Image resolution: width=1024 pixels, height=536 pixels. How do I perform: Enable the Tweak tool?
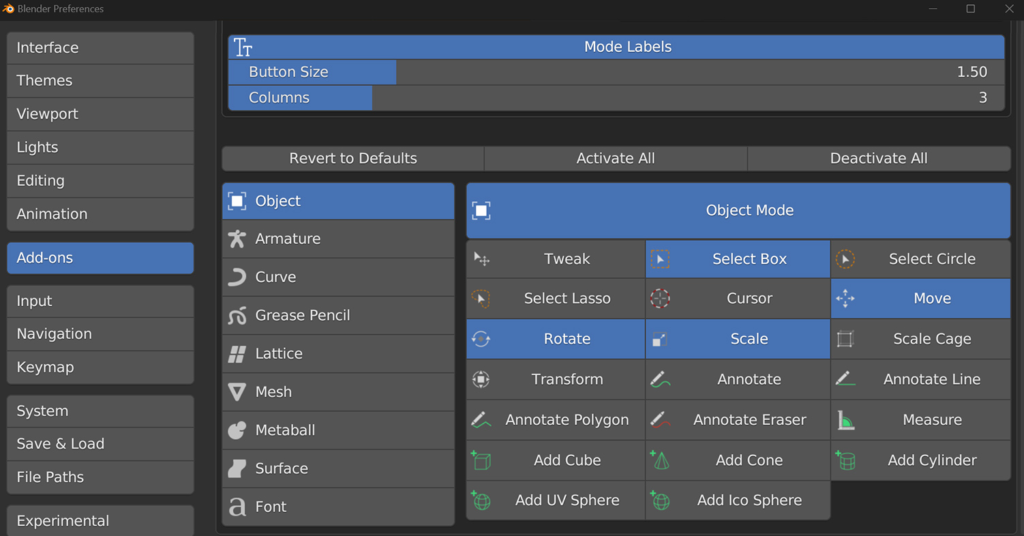pyautogui.click(x=555, y=259)
